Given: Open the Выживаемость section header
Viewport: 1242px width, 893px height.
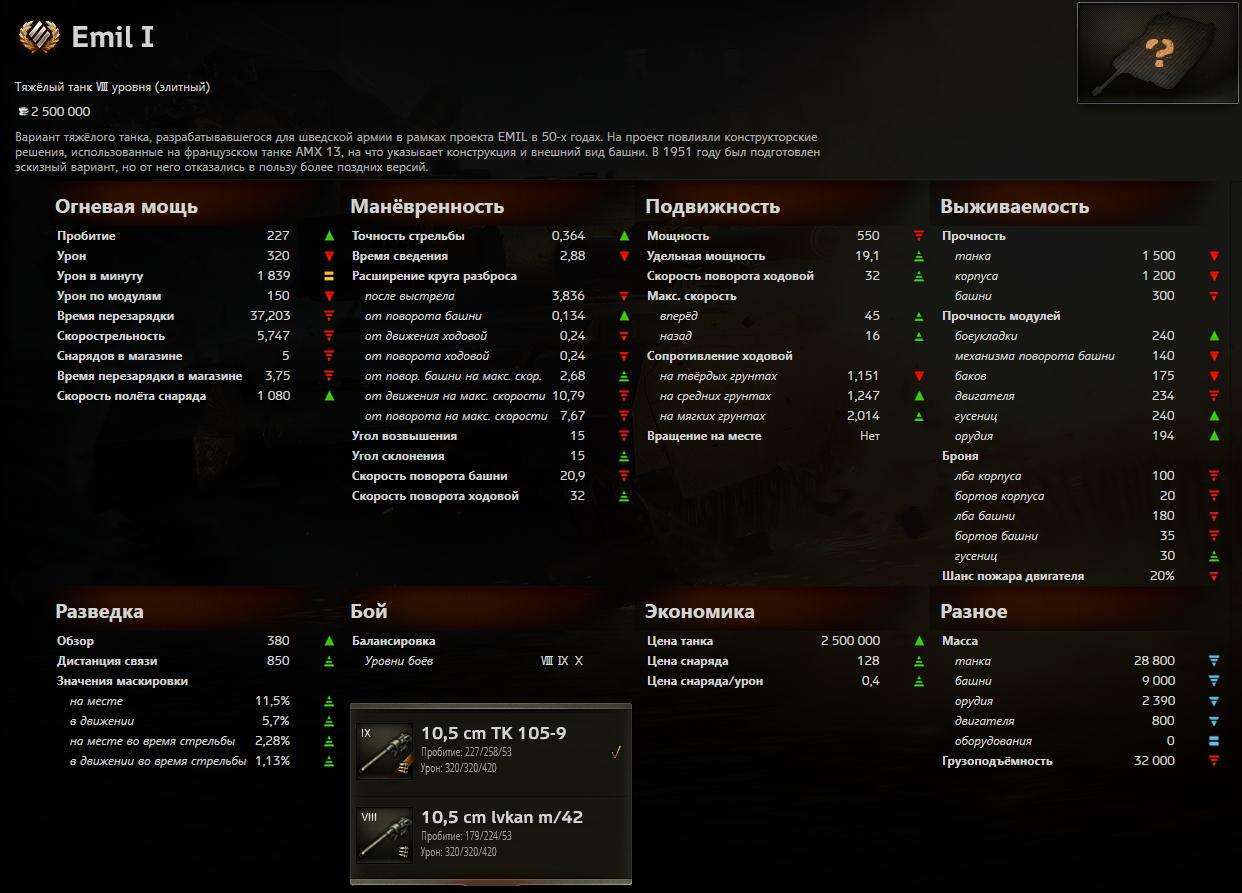Looking at the screenshot, I should pos(1014,207).
